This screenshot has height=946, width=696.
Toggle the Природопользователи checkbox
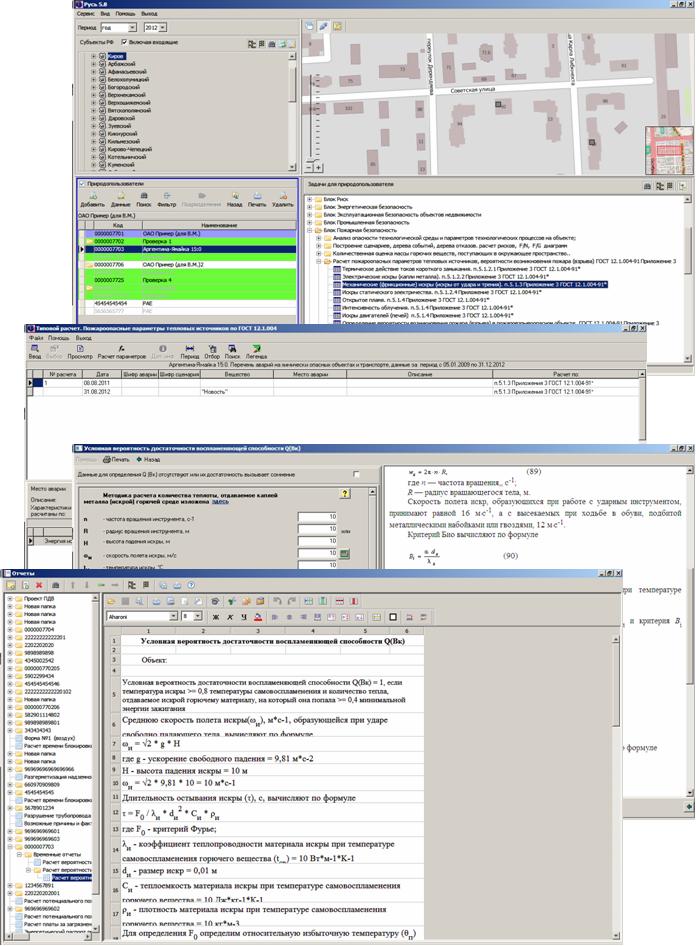point(84,184)
